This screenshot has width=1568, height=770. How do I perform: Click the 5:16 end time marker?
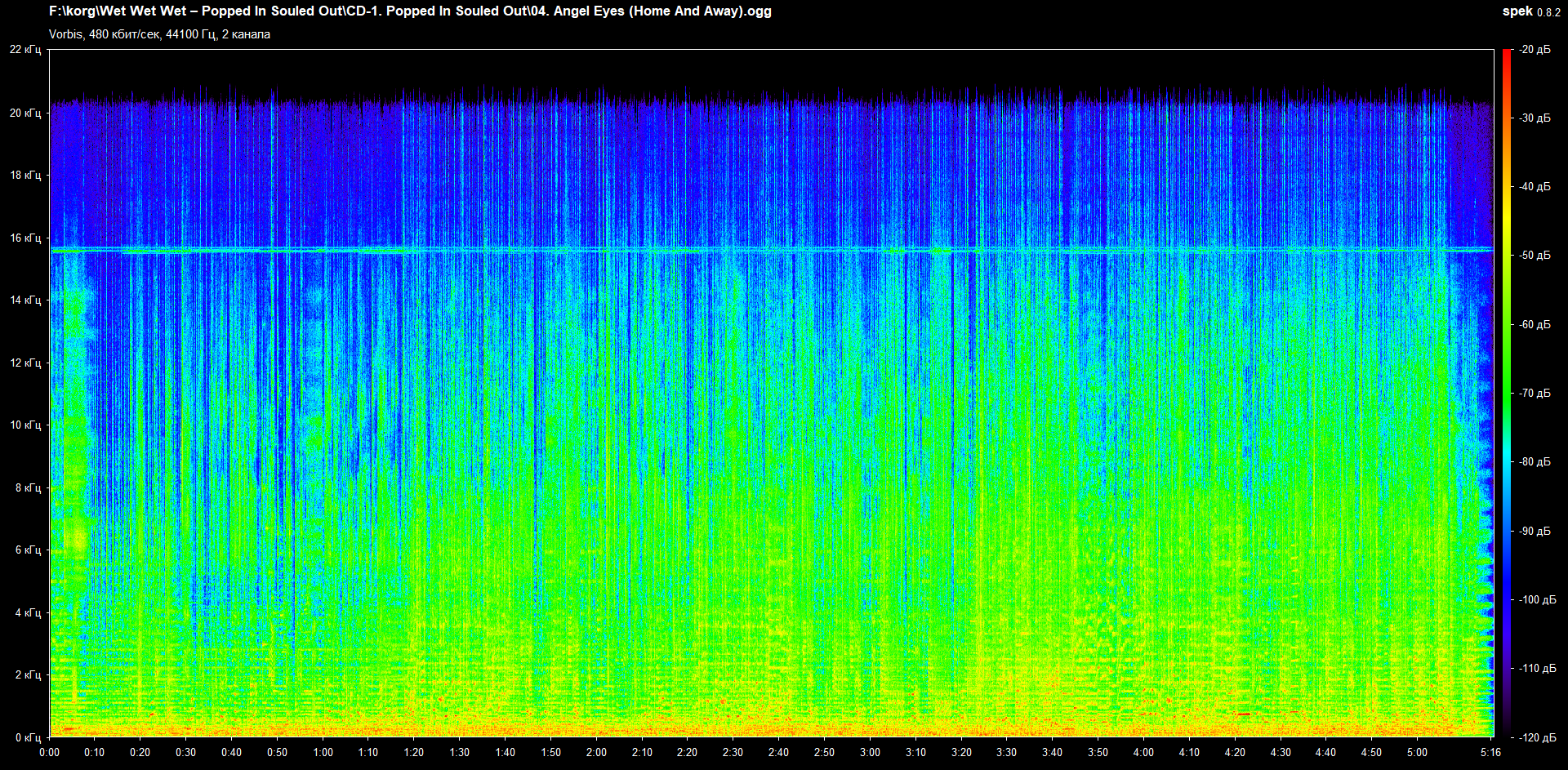click(1491, 752)
